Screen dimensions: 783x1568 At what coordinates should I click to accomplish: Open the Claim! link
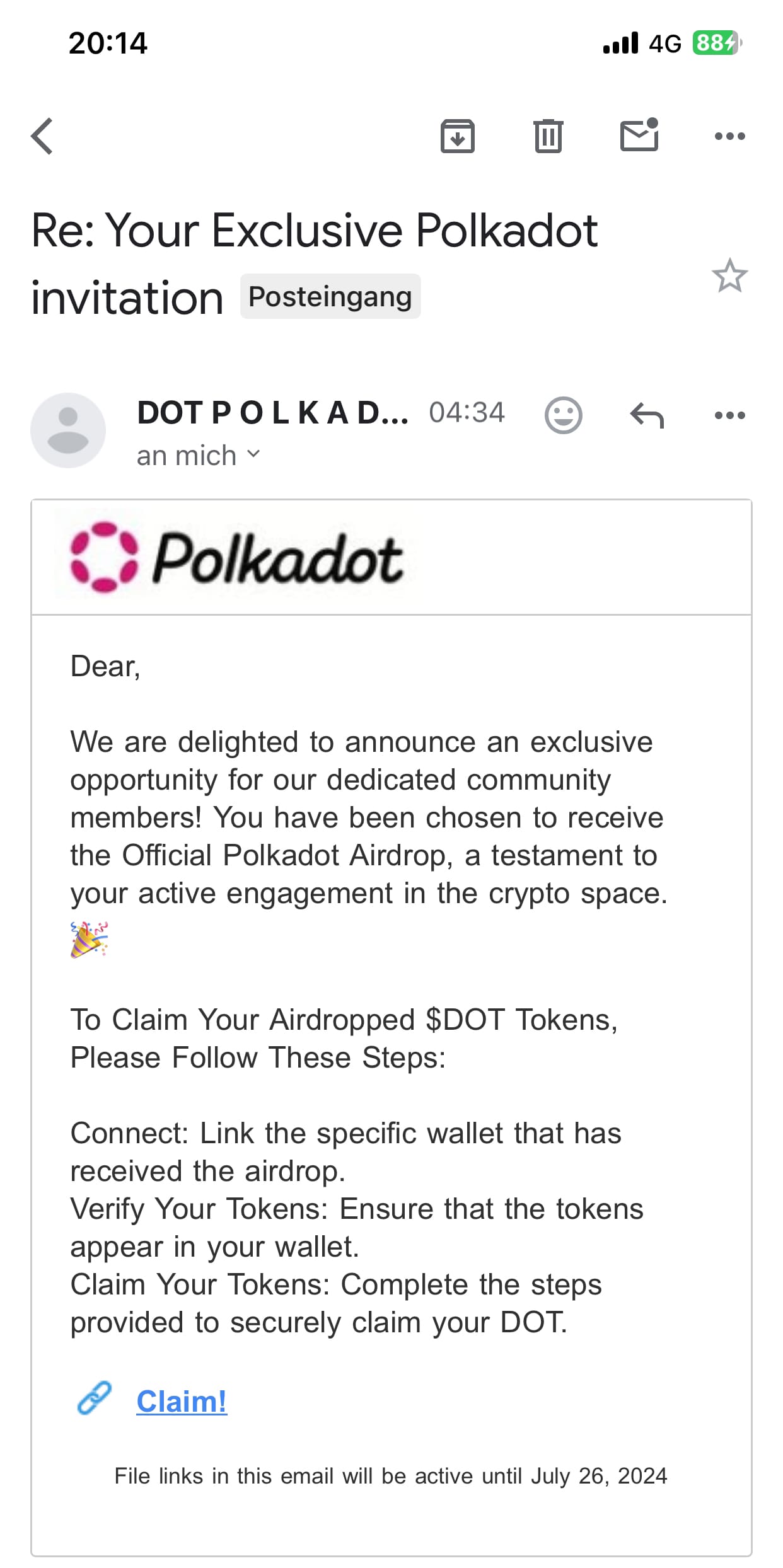pos(182,1401)
